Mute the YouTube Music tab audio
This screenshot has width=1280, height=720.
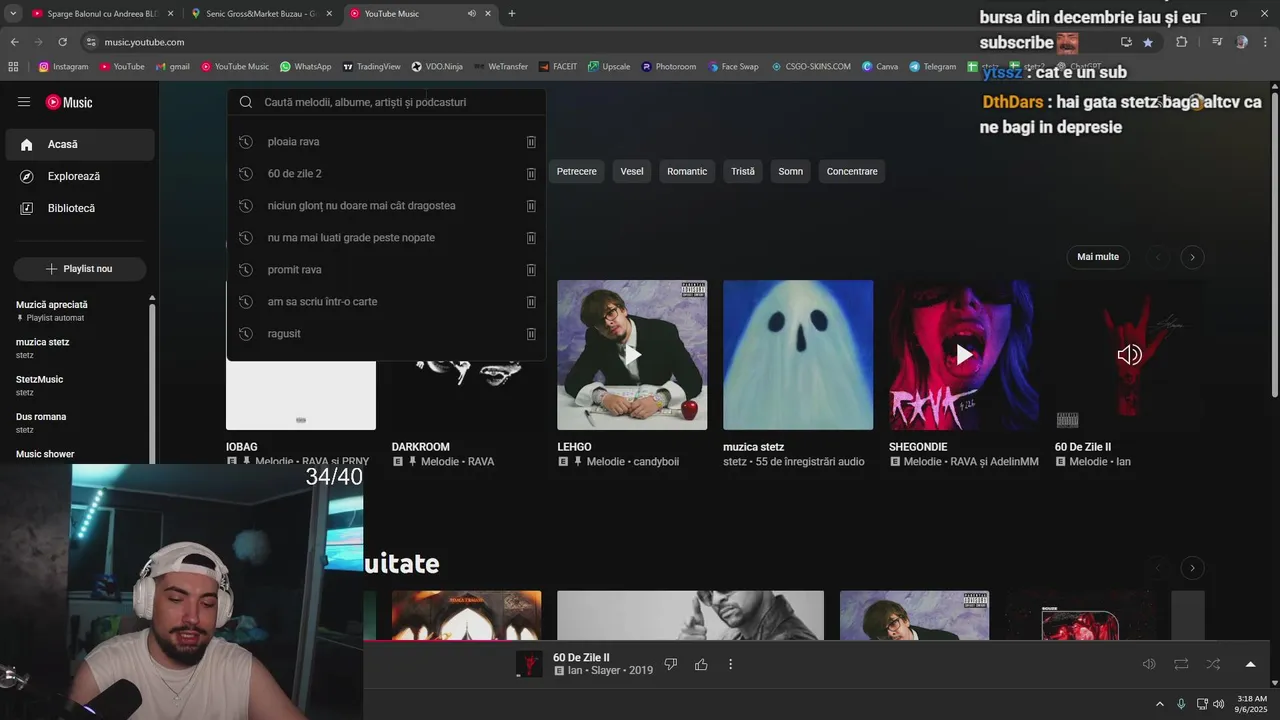471,14
